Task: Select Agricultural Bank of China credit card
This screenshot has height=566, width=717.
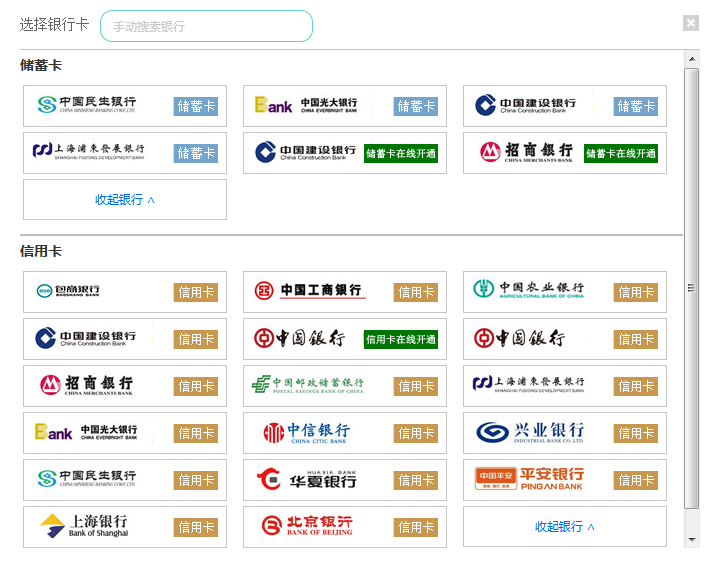Action: [x=565, y=292]
